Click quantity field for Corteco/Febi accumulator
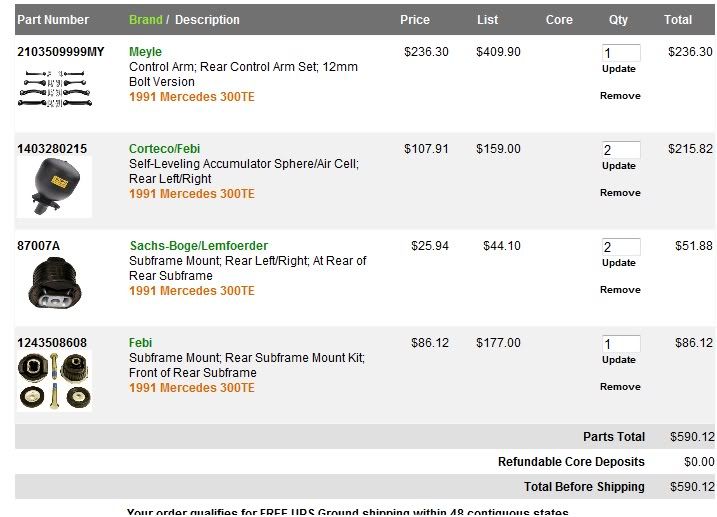 tap(620, 150)
